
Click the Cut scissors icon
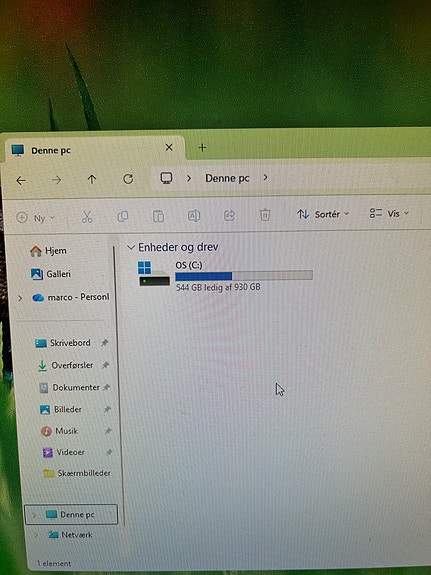tap(87, 217)
